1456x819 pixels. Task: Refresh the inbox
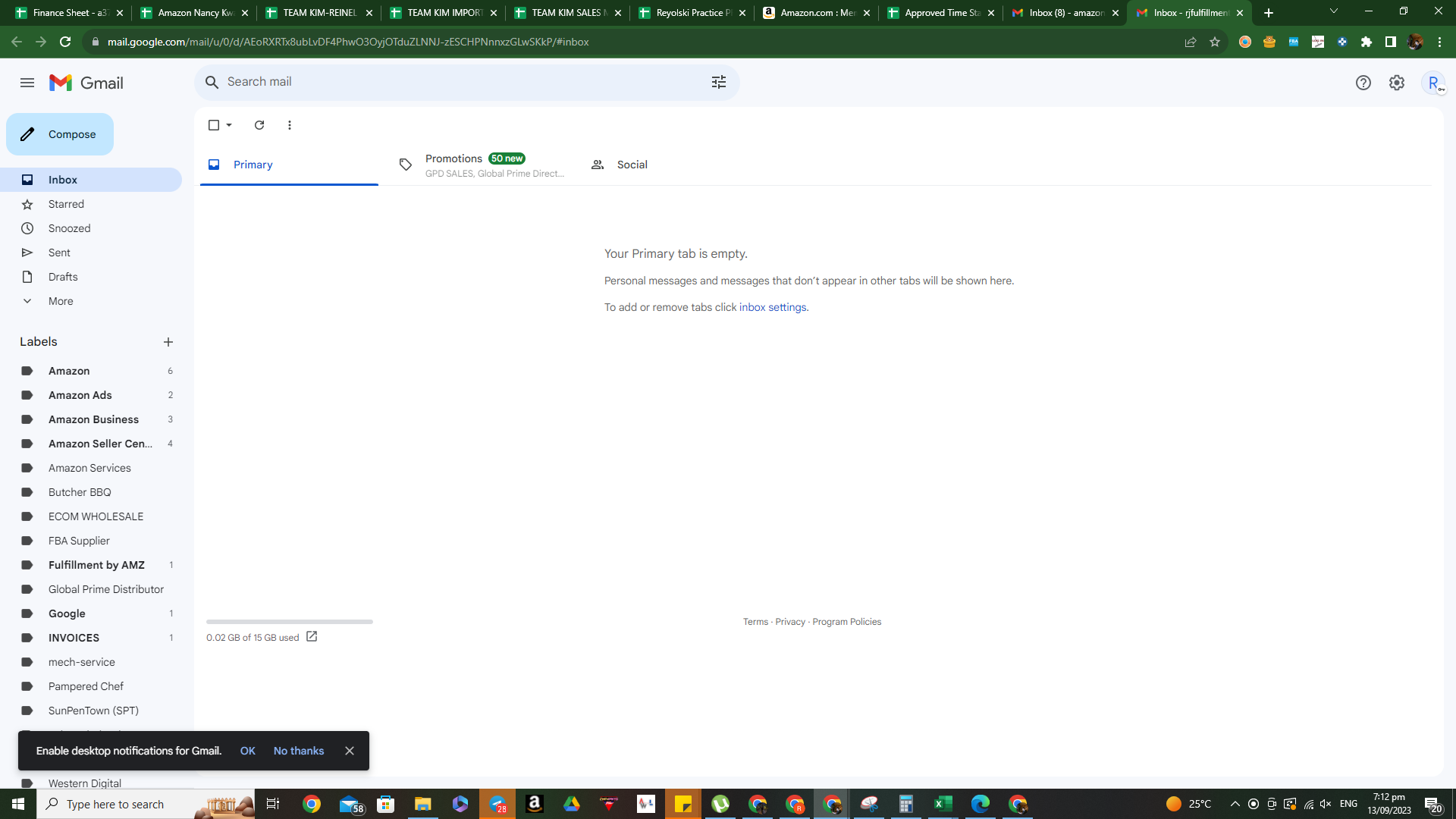259,125
